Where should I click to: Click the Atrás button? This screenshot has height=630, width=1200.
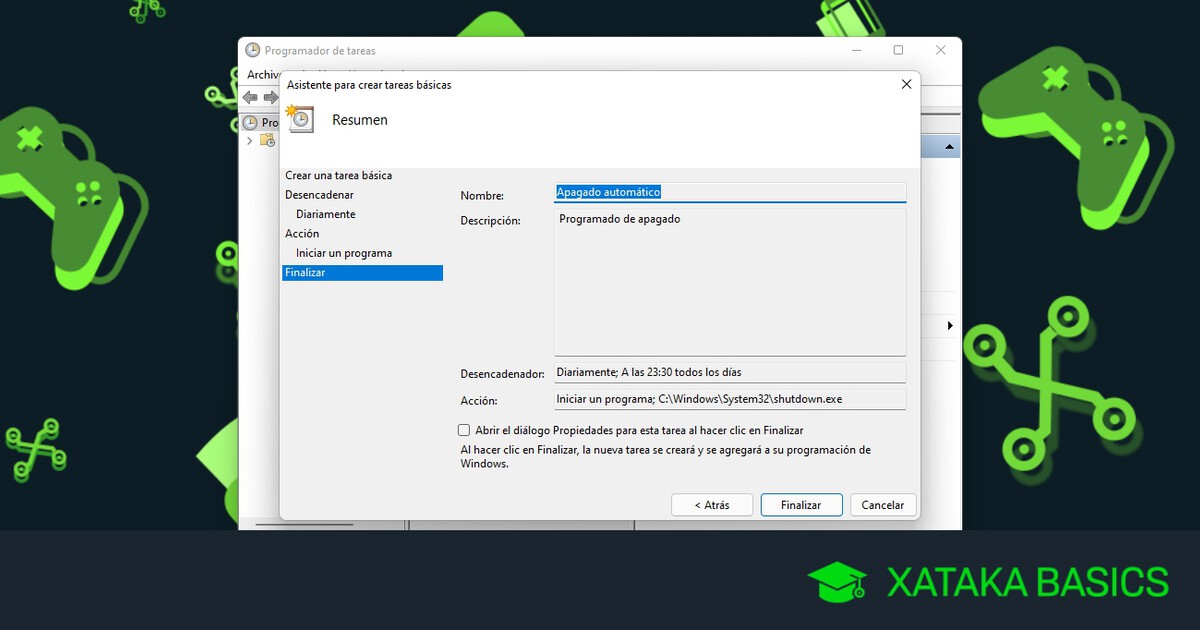click(711, 505)
